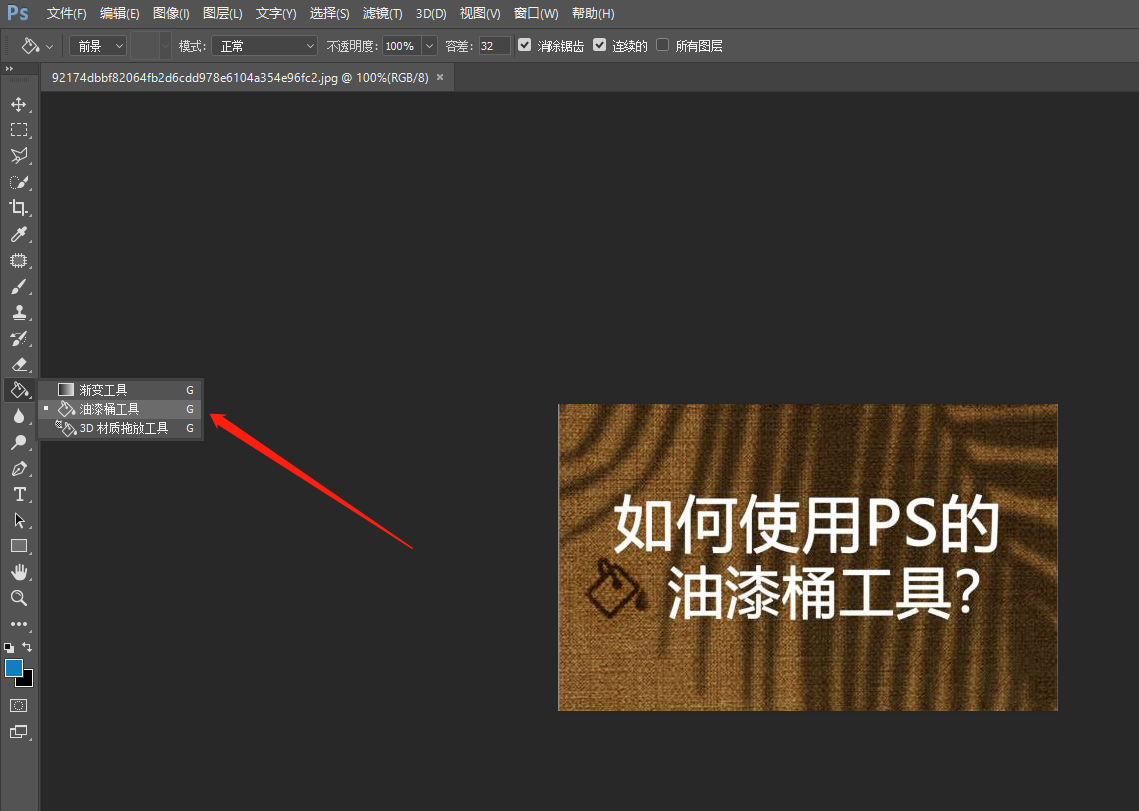The height and width of the screenshot is (811, 1139).
Task: Select the Move tool
Action: point(20,103)
